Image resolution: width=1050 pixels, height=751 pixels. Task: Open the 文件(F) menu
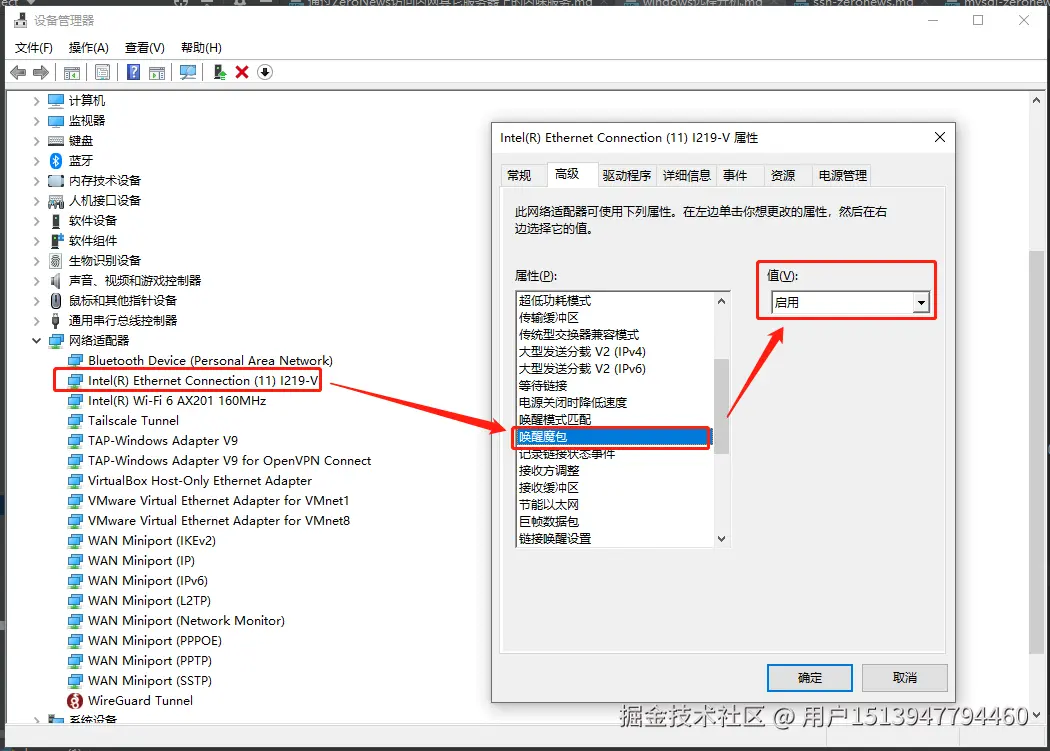coord(33,48)
